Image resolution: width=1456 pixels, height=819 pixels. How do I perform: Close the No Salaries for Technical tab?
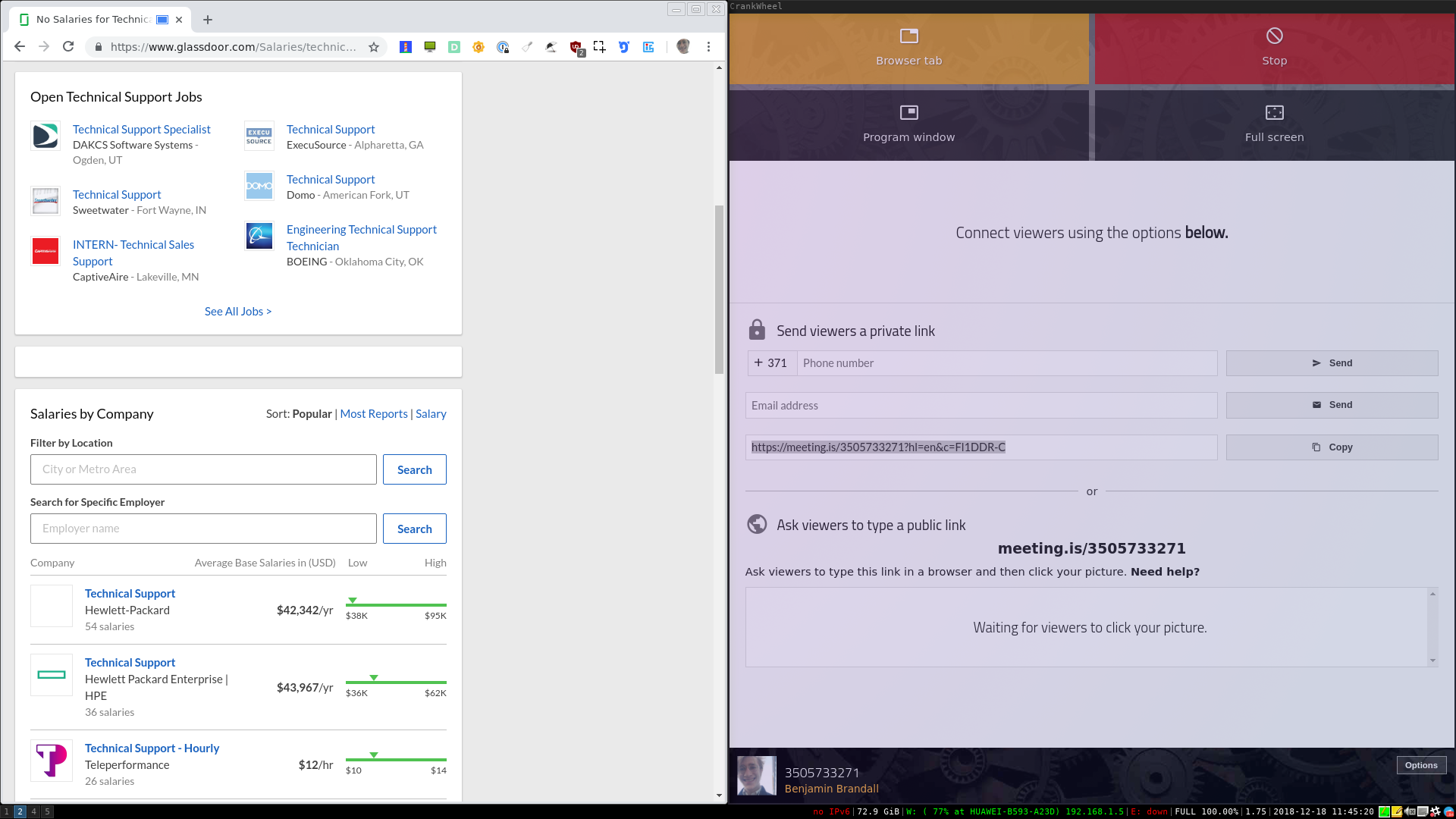pos(179,20)
